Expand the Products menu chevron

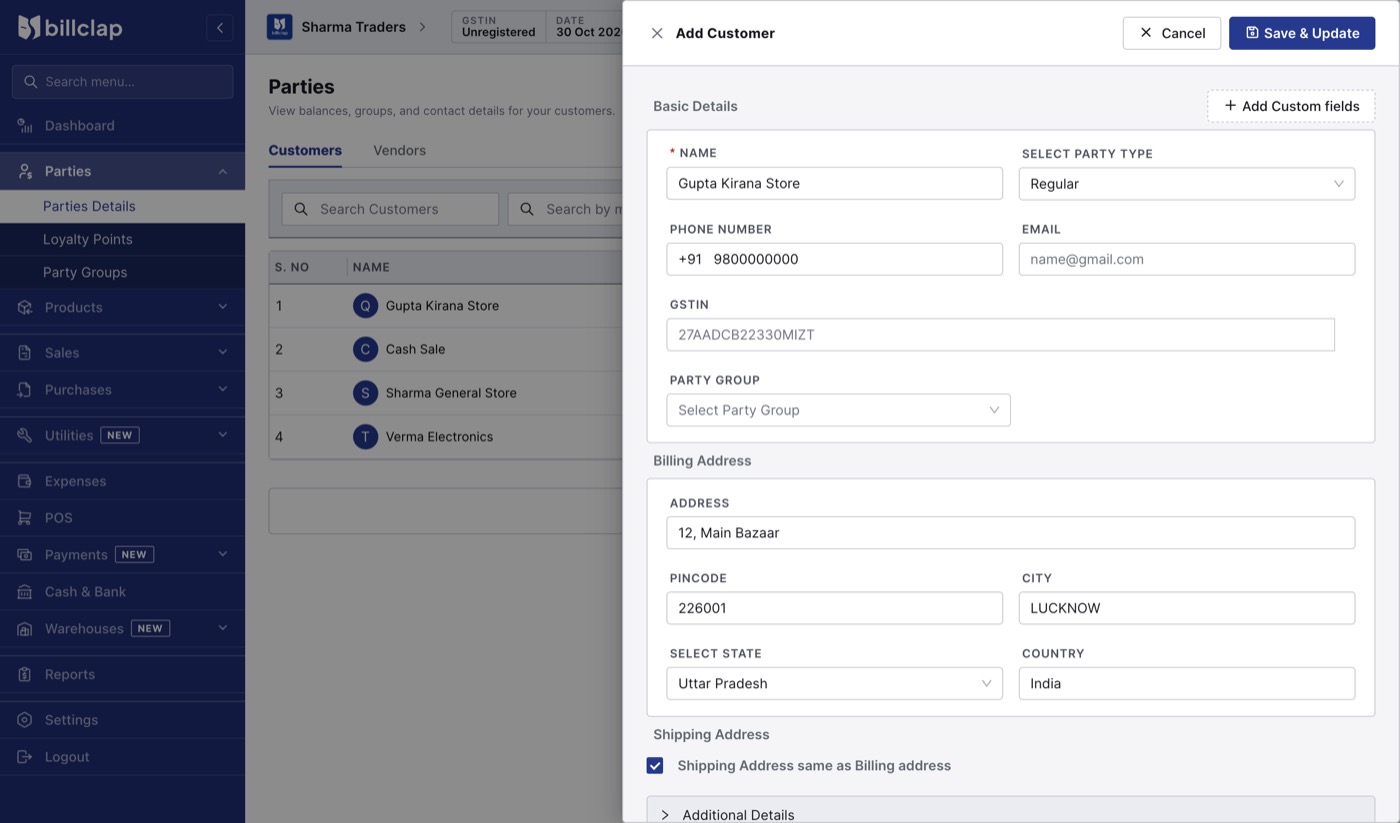point(222,307)
